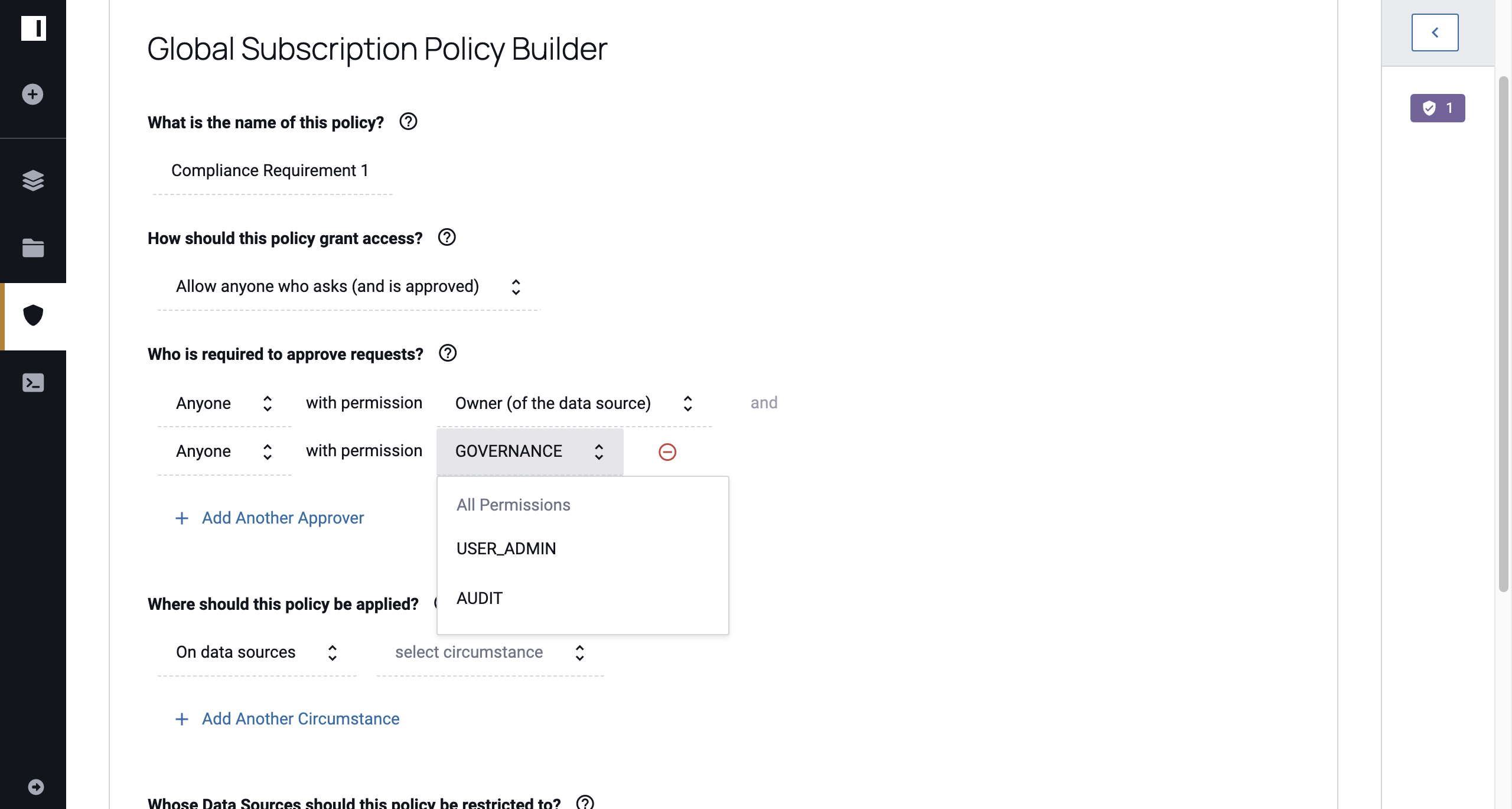The width and height of the screenshot is (1512, 809).
Task: Select USER_ADMIN from permissions dropdown
Action: coord(506,548)
